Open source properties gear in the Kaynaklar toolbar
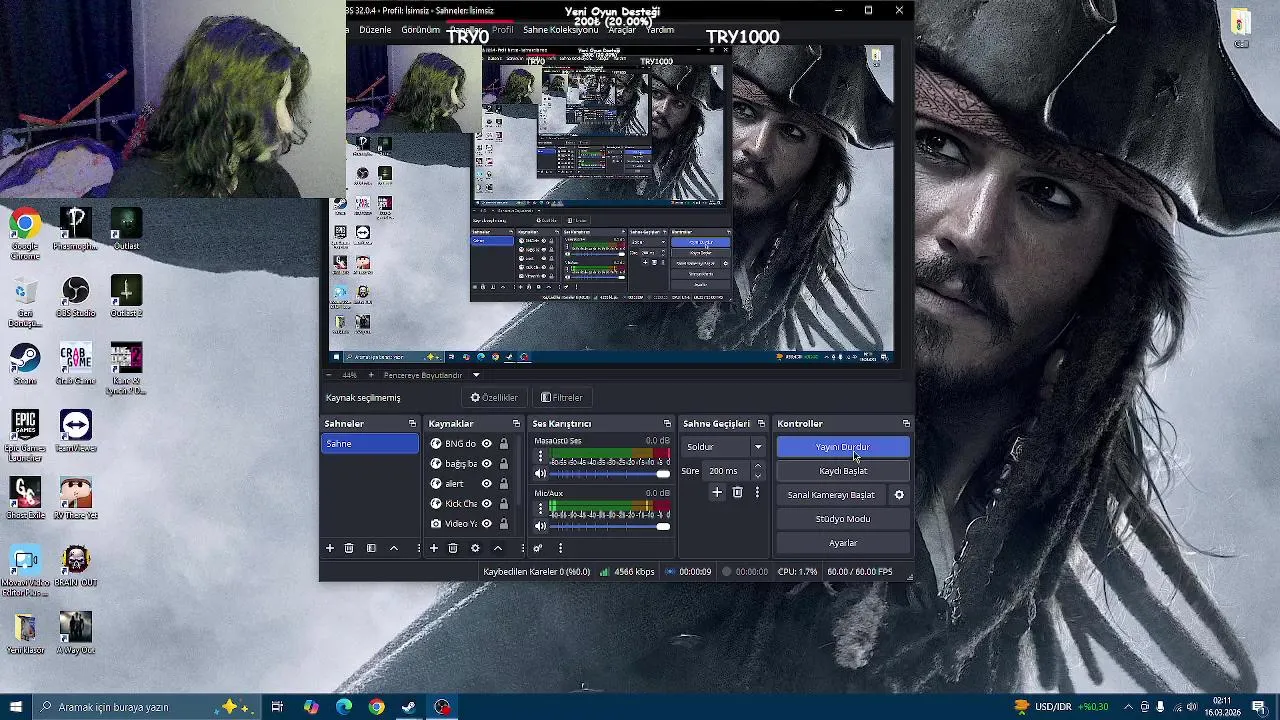 475,548
